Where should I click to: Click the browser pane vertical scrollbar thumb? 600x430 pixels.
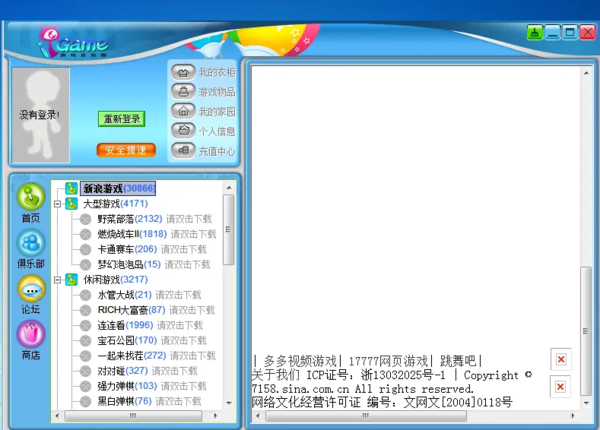click(585, 331)
